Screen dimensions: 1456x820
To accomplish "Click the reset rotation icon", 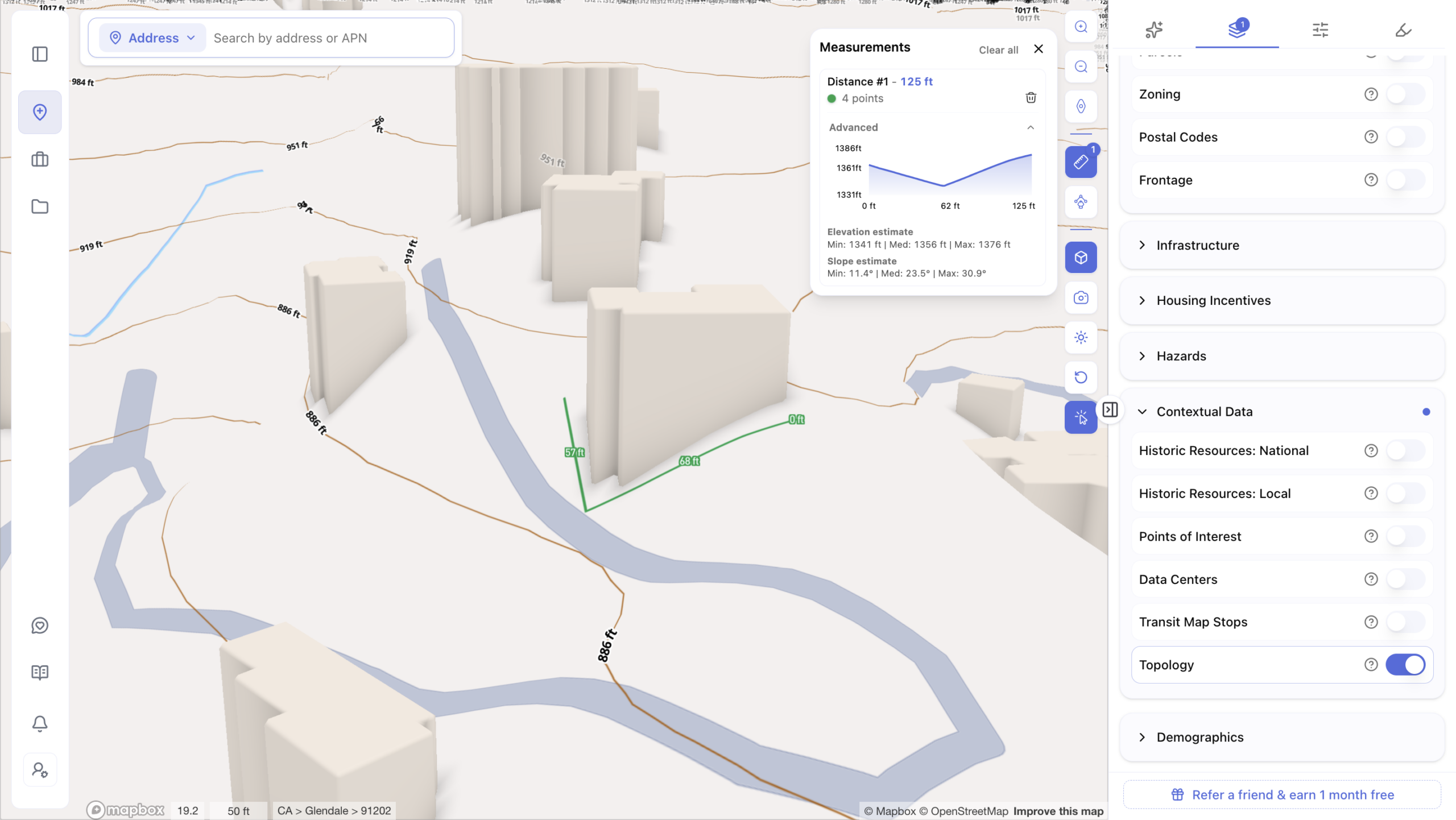I will point(1081,377).
